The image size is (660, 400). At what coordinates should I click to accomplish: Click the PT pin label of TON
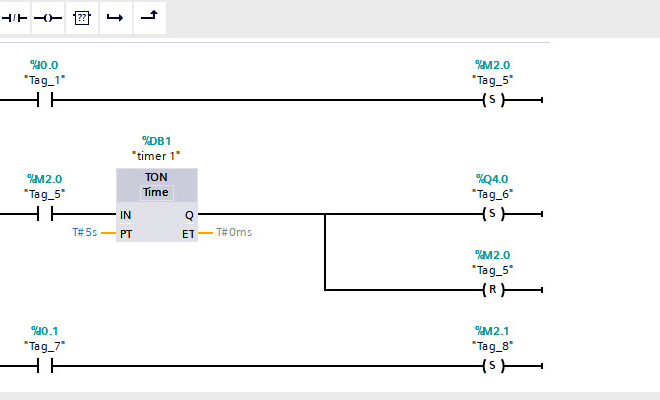click(x=126, y=234)
